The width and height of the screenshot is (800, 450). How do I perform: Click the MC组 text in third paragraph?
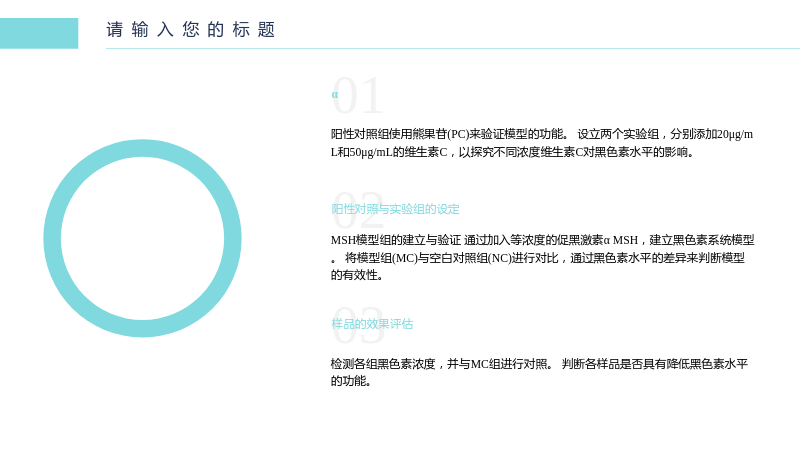click(485, 364)
